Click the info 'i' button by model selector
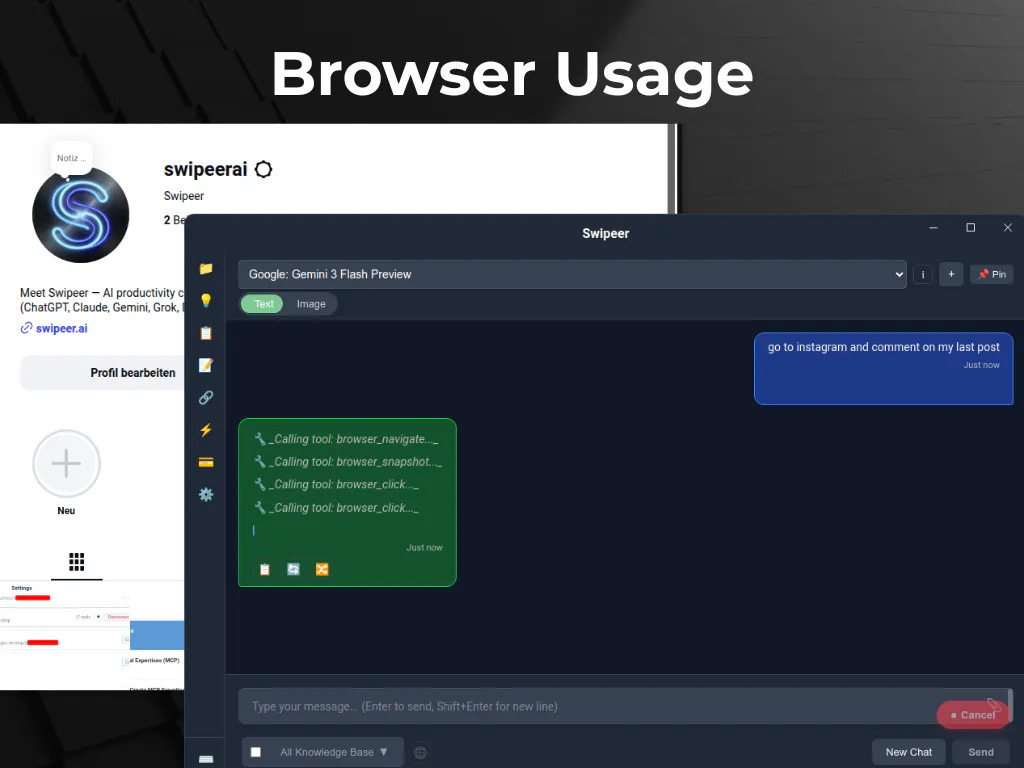 pyautogui.click(x=923, y=275)
